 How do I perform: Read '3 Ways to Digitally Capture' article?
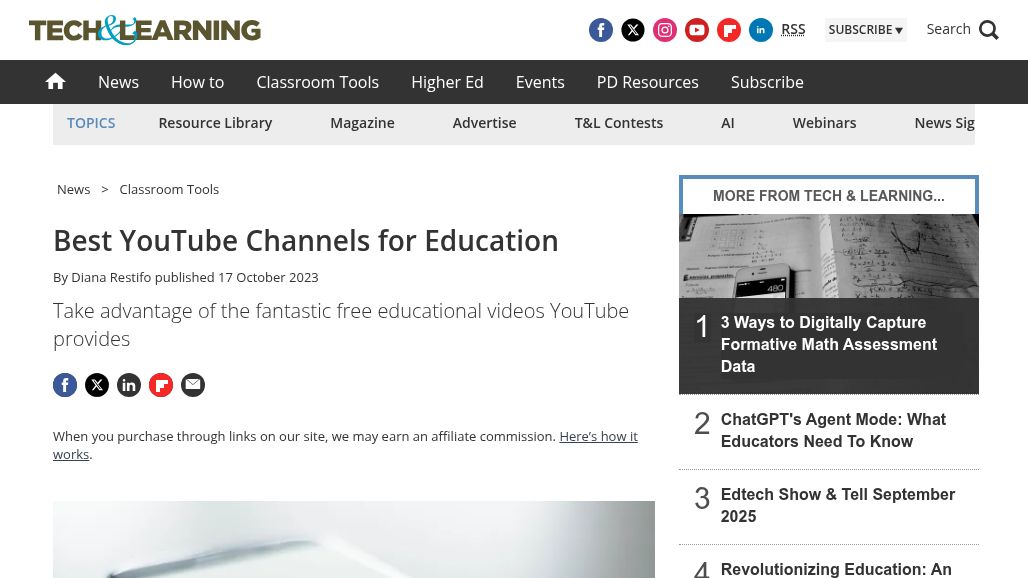click(x=829, y=344)
